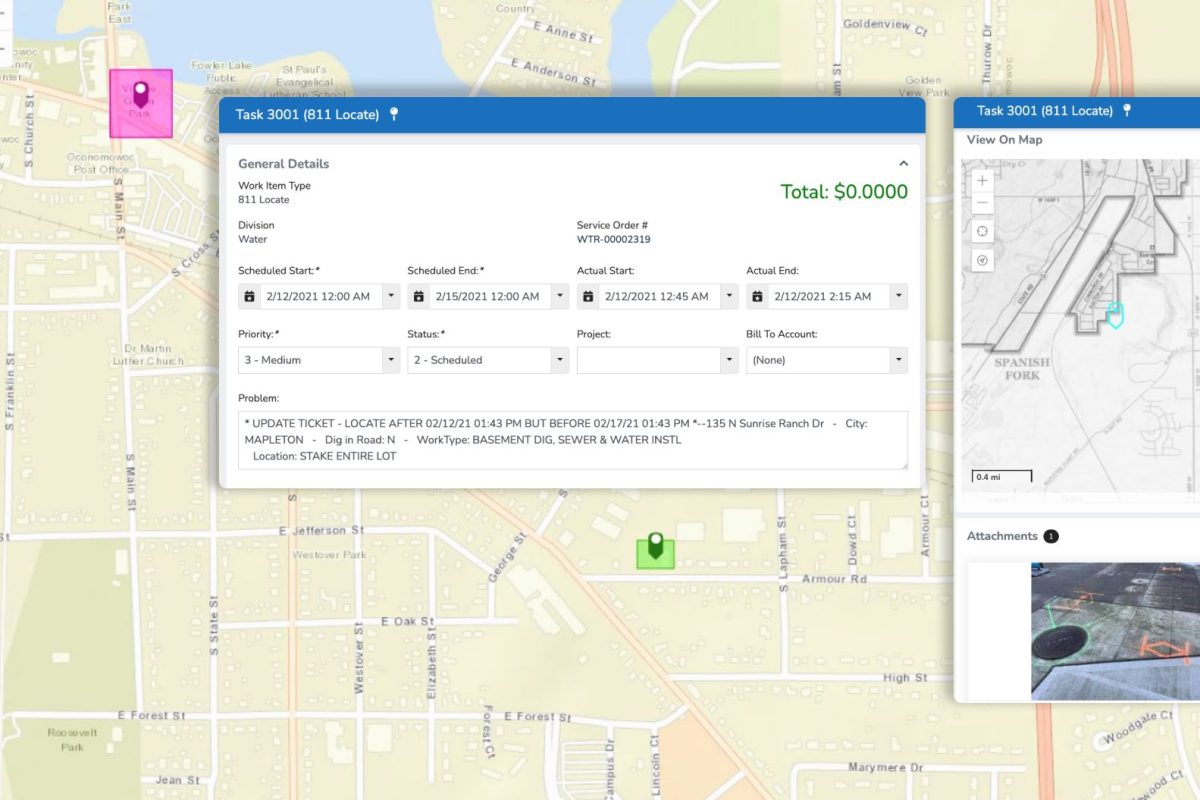Open the Bill To Account dropdown

tap(898, 359)
